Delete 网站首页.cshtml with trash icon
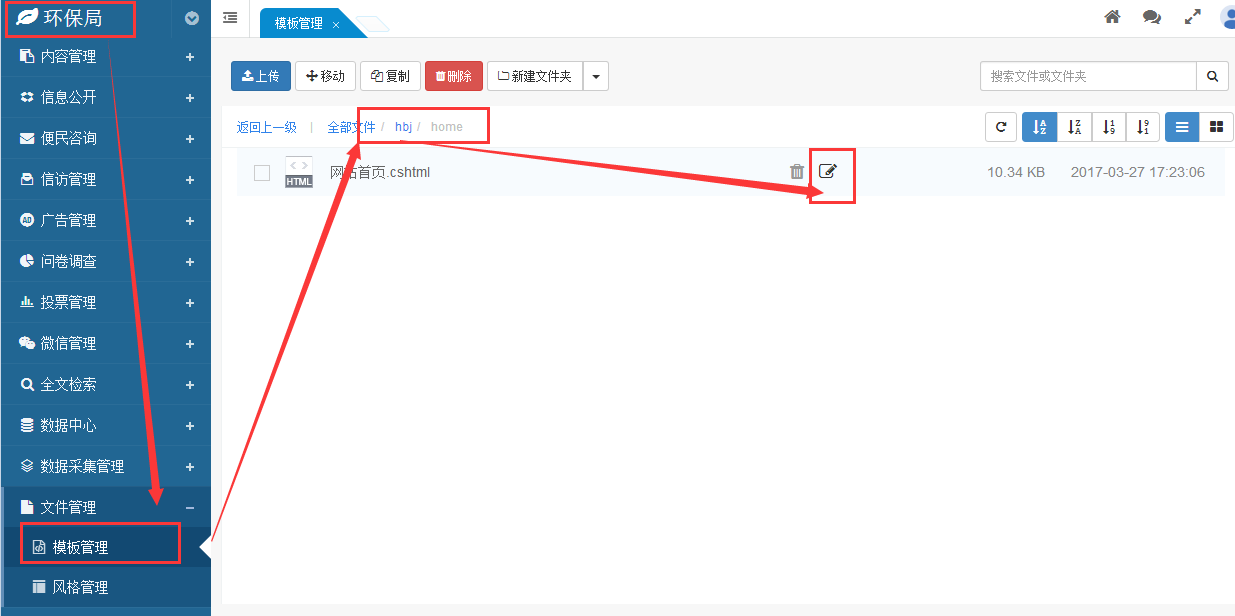The image size is (1235, 616). [797, 172]
